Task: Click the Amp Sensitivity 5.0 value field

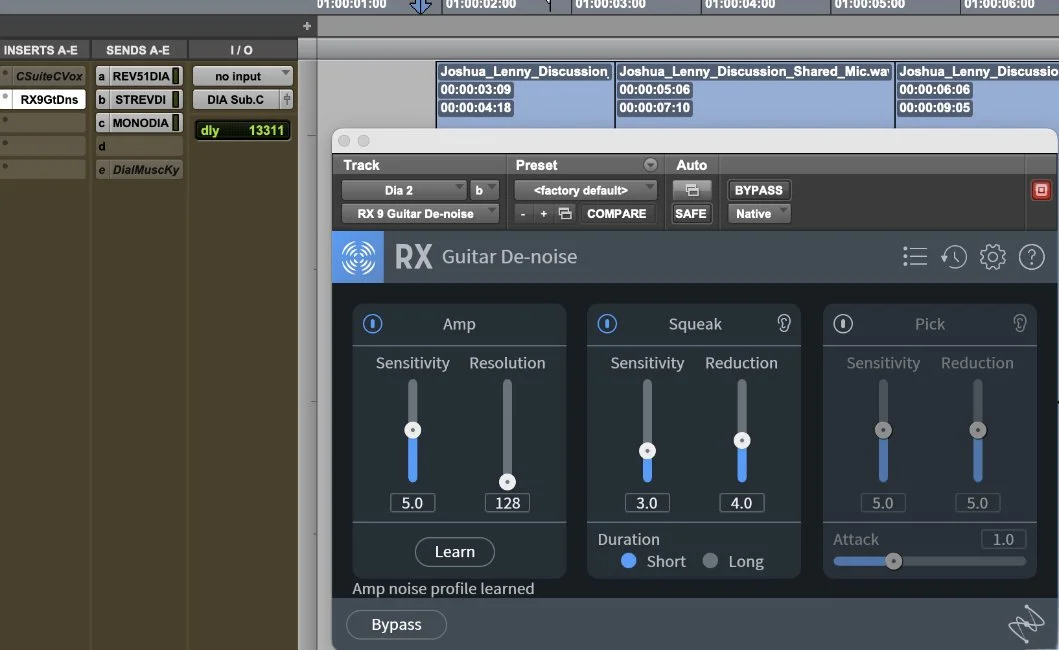Action: click(x=412, y=503)
